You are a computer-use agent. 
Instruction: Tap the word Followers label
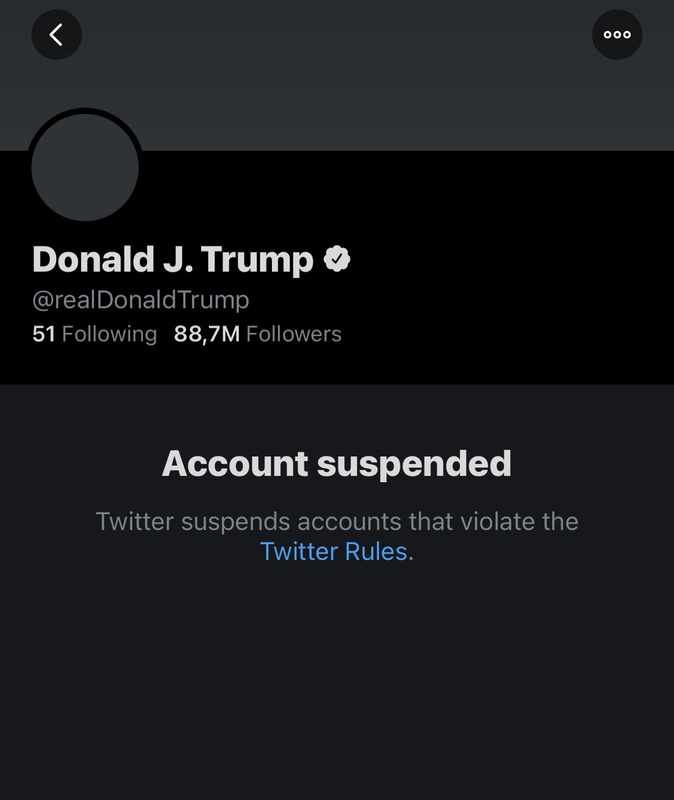tap(294, 334)
